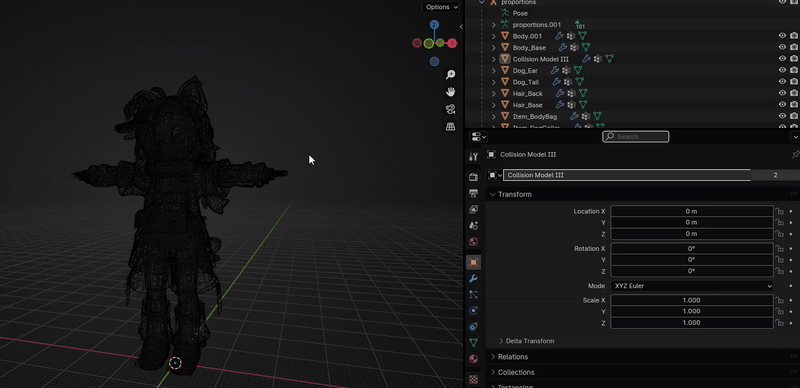
Task: Click the blue Z axis gizmo ball
Action: coord(434,25)
